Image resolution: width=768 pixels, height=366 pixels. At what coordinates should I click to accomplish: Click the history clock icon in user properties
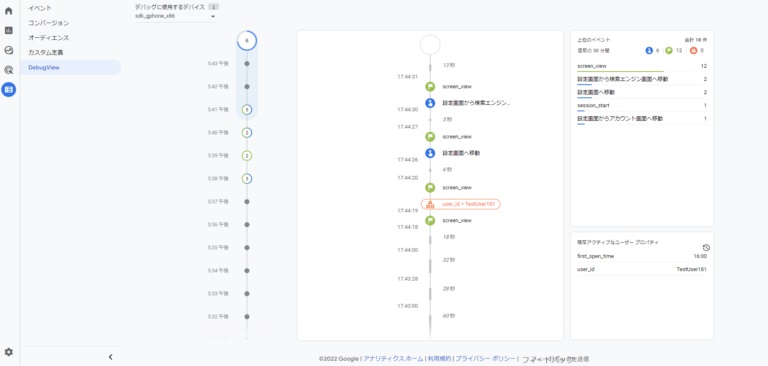706,248
